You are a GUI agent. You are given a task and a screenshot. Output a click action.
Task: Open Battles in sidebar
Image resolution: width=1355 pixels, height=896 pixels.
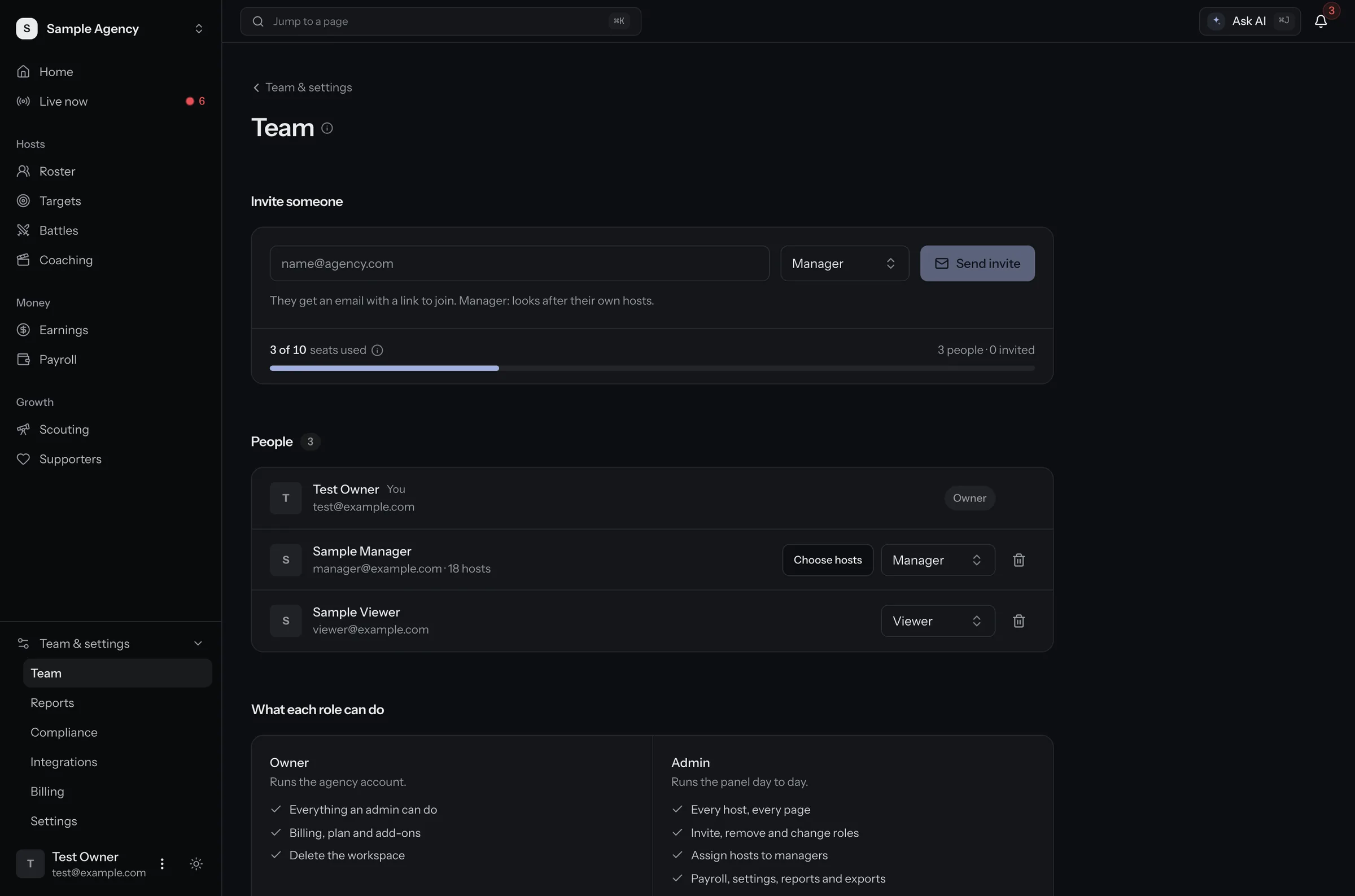(111, 231)
